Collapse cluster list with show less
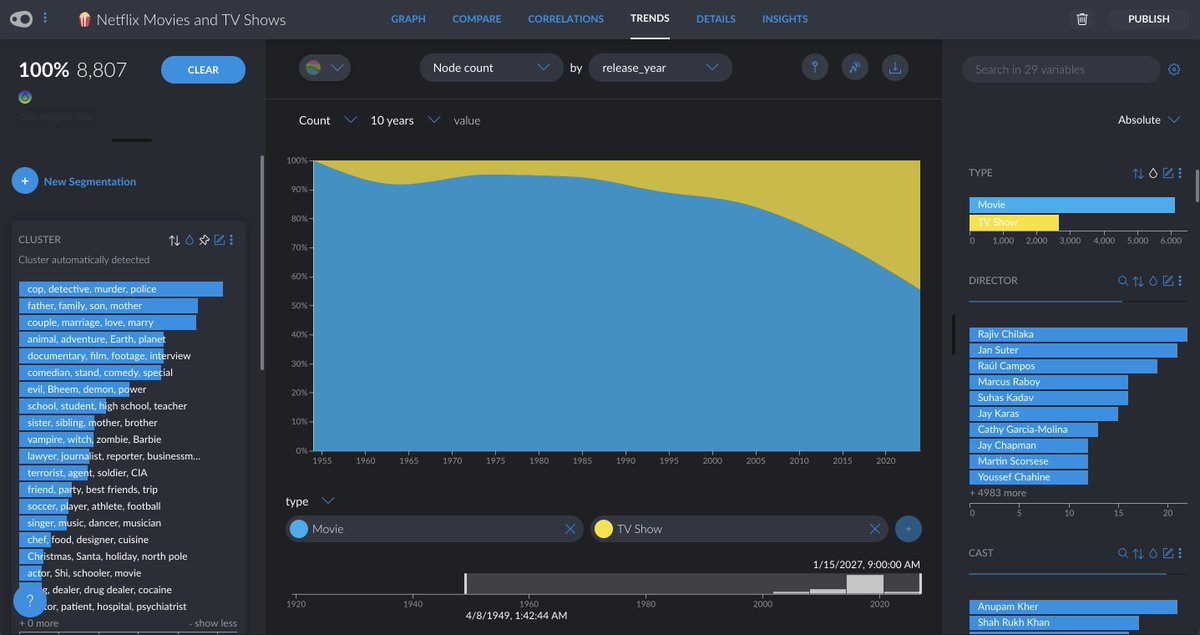 click(213, 623)
